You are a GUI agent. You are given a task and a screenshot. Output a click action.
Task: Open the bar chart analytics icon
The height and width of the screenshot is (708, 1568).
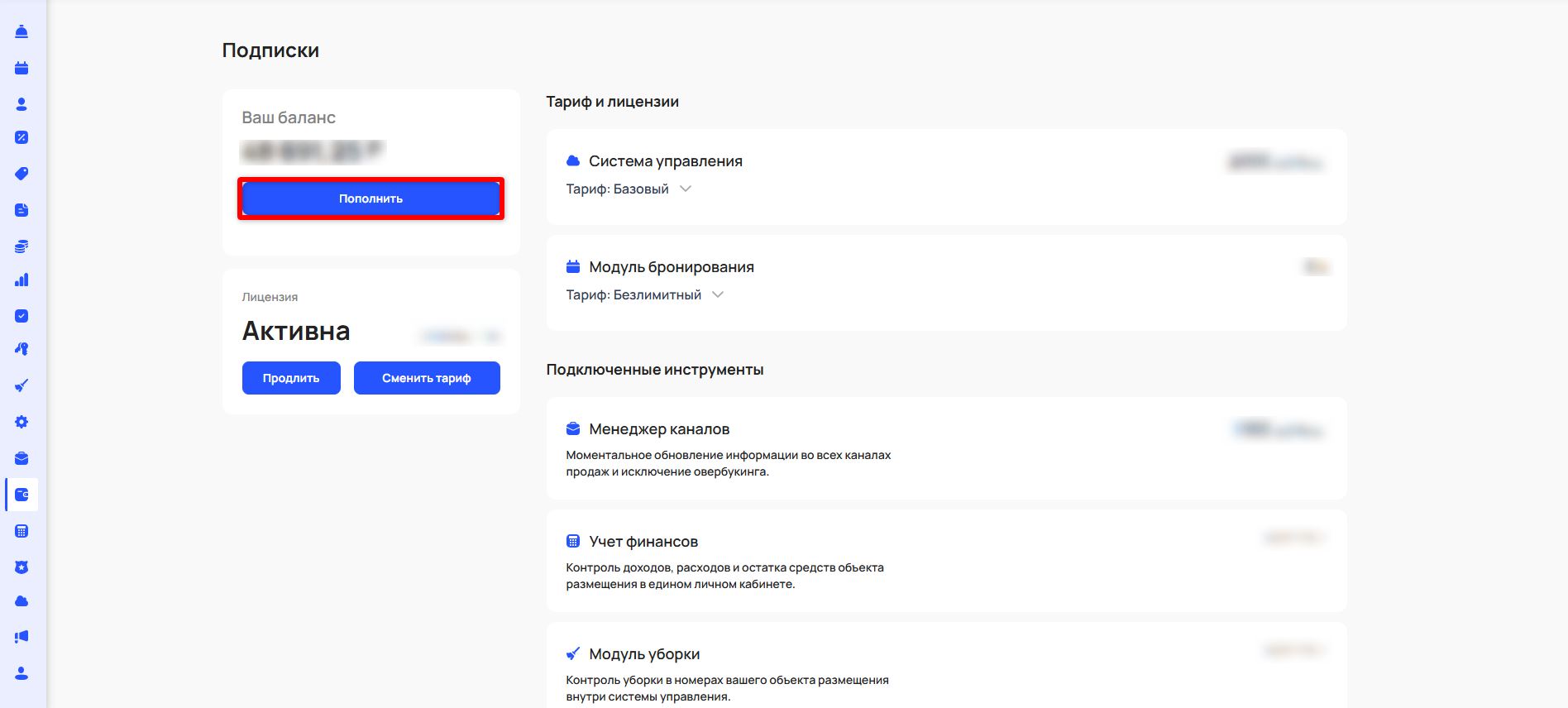(22, 280)
